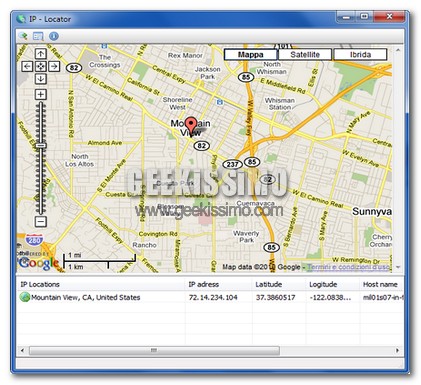421x385 pixels.
Task: Pan the map left with arrow
Action: point(27,66)
